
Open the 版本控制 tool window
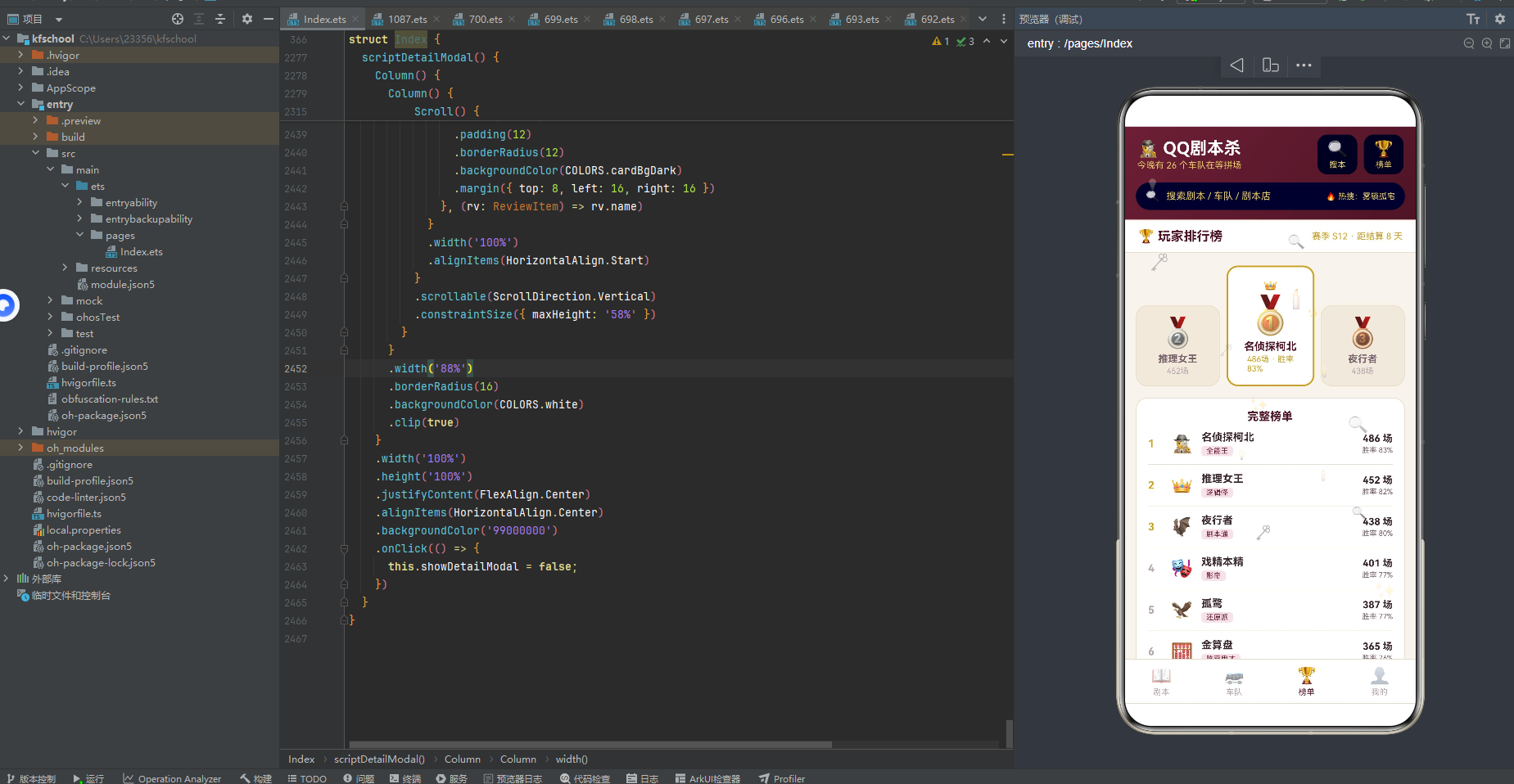pos(31,778)
